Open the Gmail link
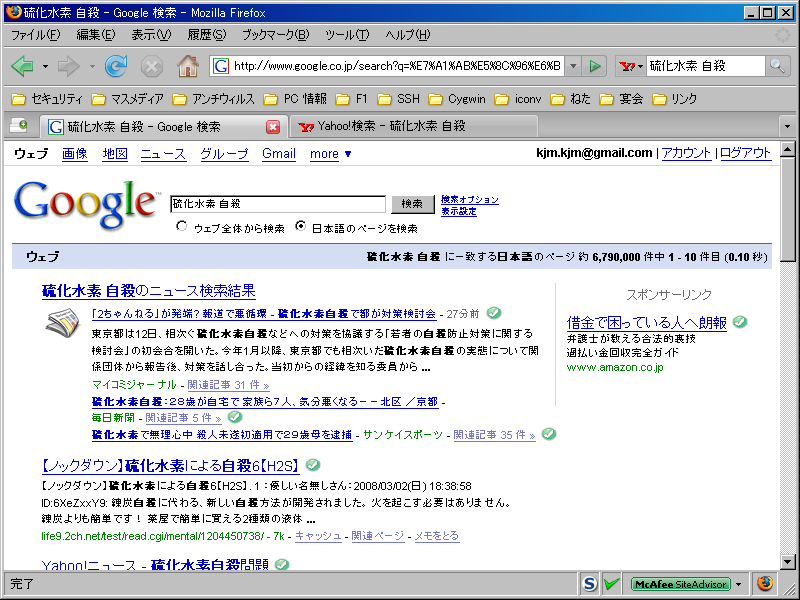The width and height of the screenshot is (800, 600). [279, 154]
